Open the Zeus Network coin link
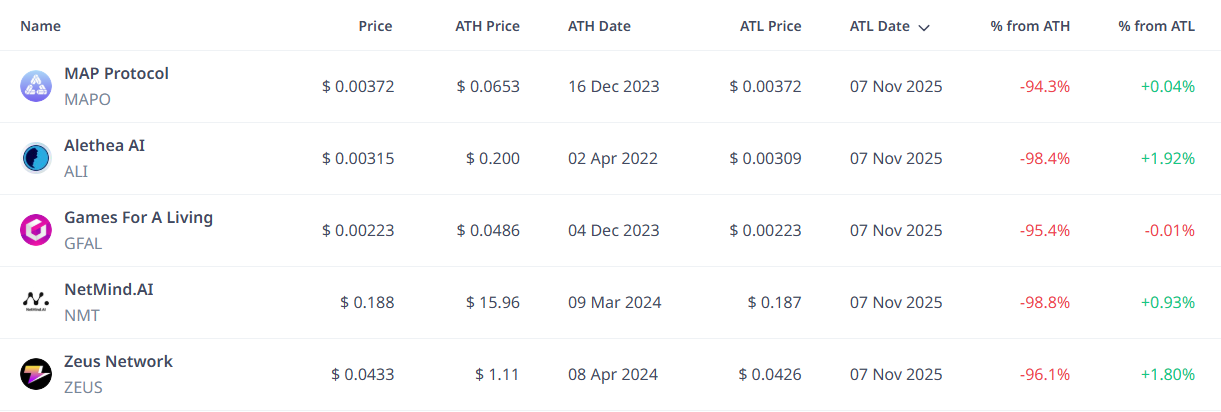This screenshot has height=412, width=1221. (118, 362)
